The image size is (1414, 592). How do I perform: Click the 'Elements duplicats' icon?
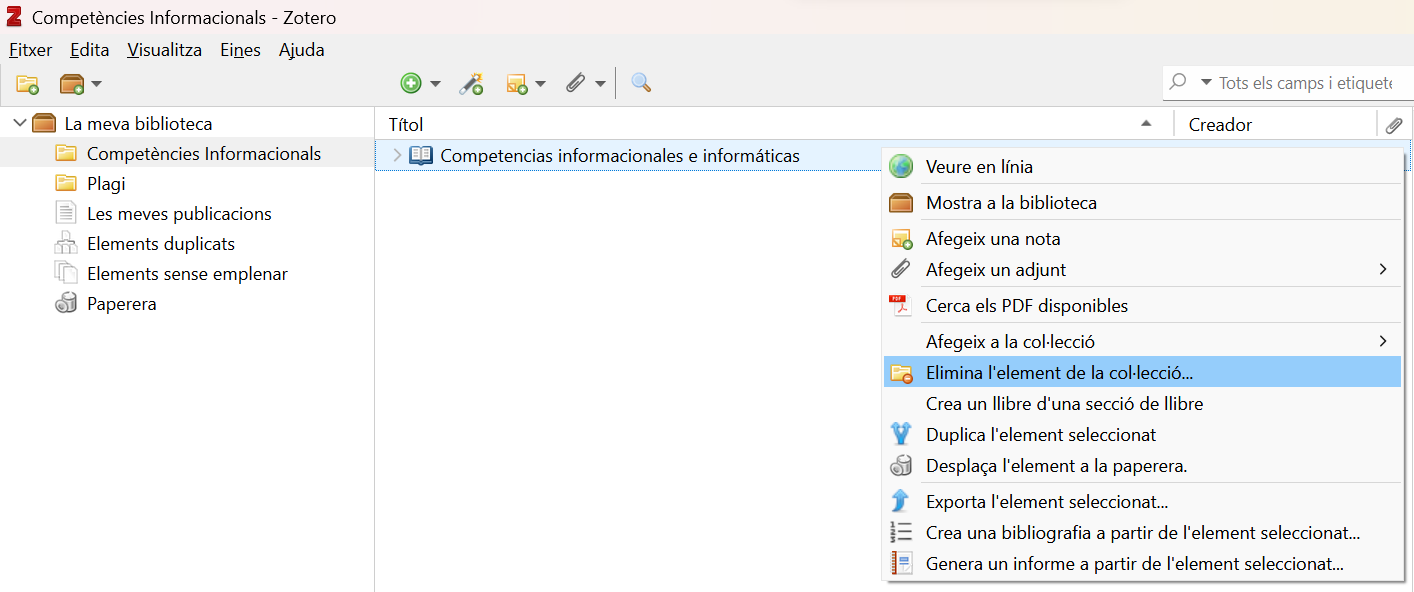coord(66,243)
